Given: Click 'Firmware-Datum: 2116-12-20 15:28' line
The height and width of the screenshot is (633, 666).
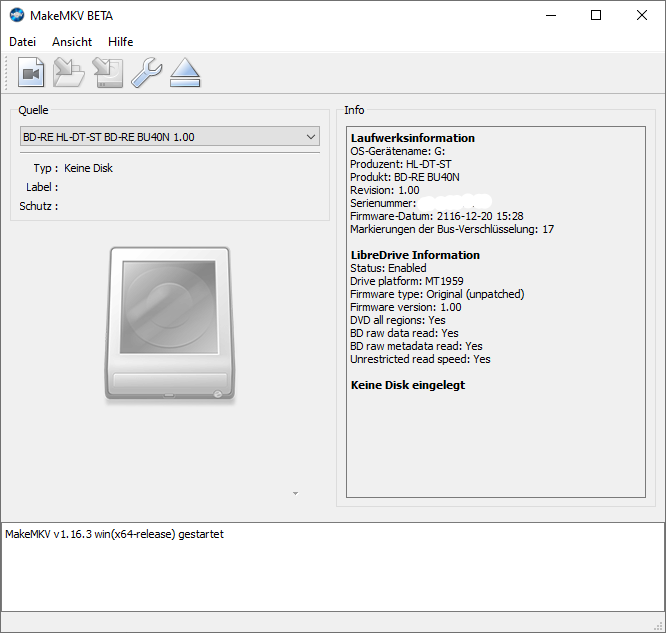Looking at the screenshot, I should coord(437,216).
